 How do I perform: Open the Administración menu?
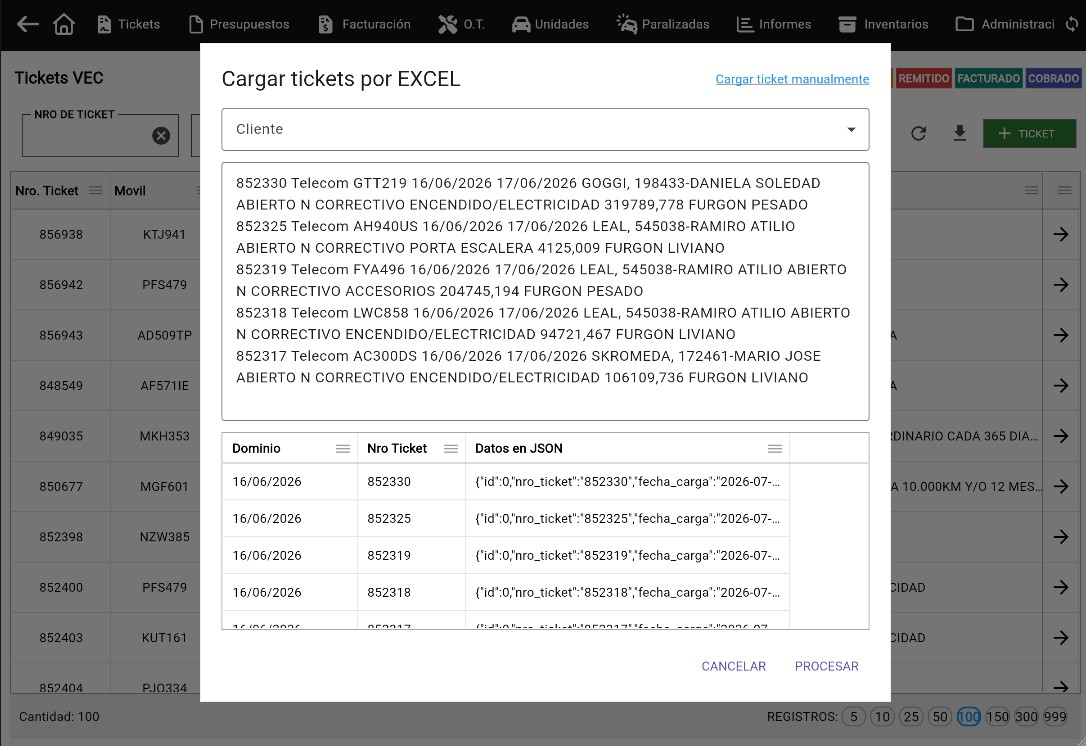pyautogui.click(x=1005, y=24)
